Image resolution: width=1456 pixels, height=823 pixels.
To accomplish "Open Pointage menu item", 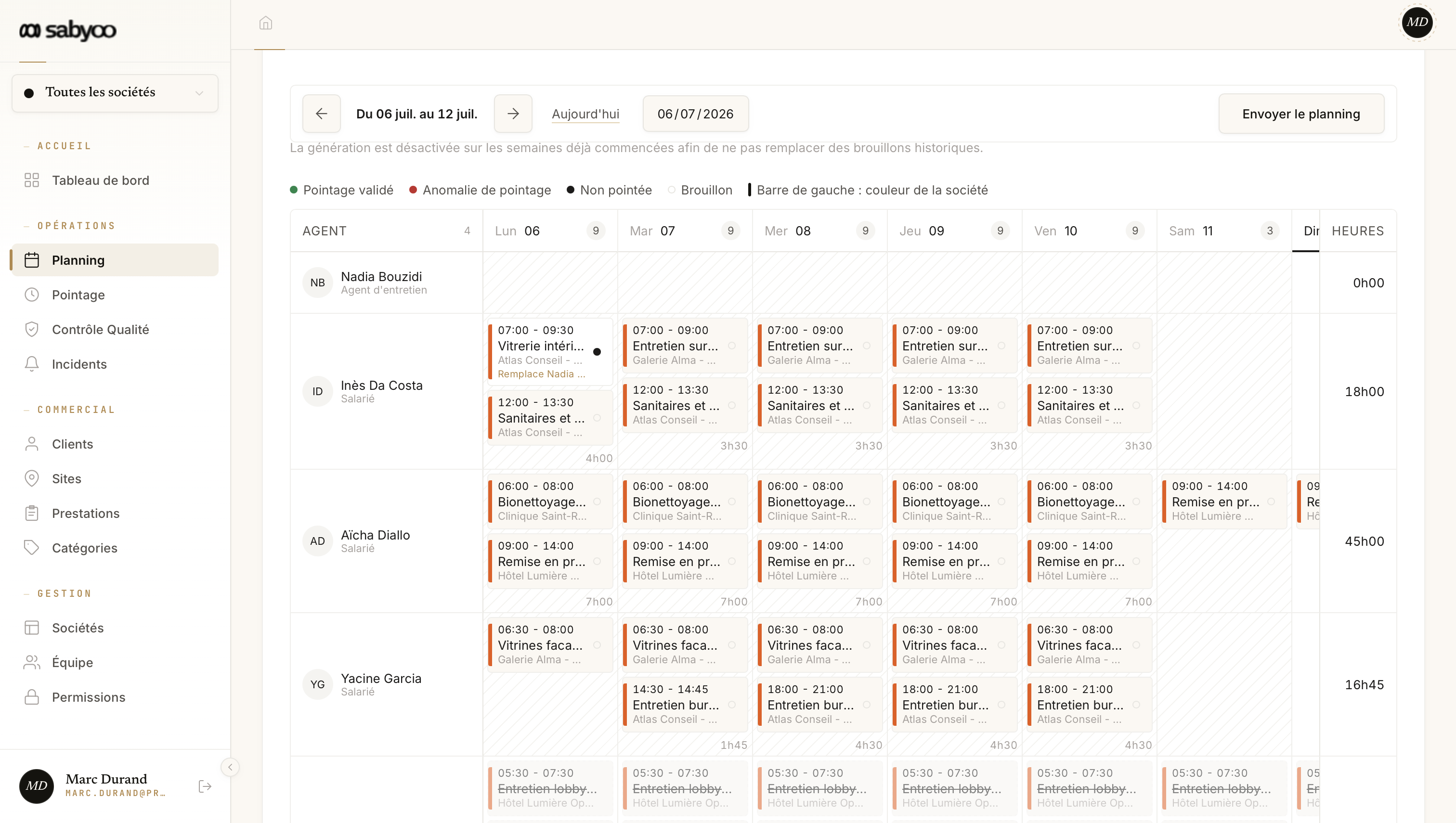I will pyautogui.click(x=115, y=295).
